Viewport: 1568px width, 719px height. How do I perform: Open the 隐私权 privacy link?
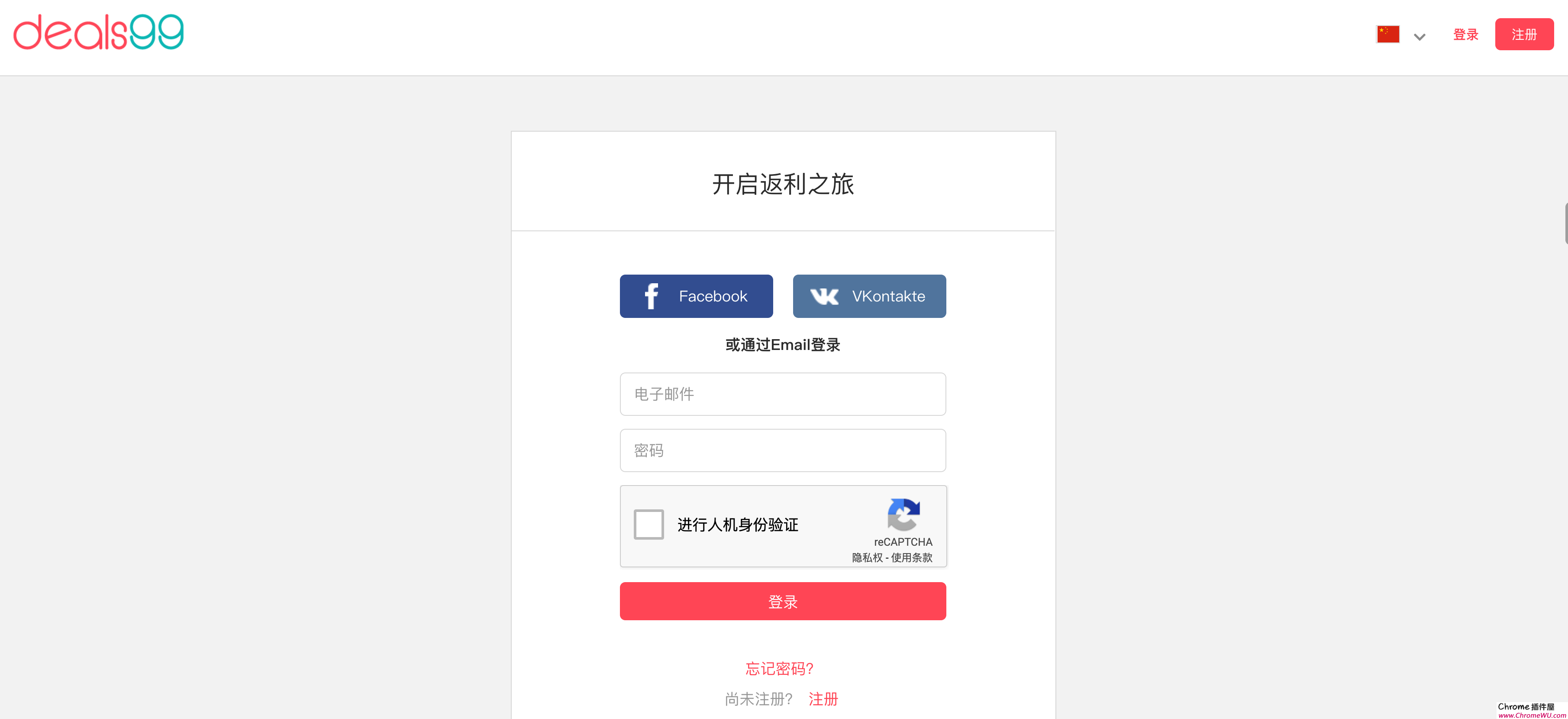[x=867, y=558]
